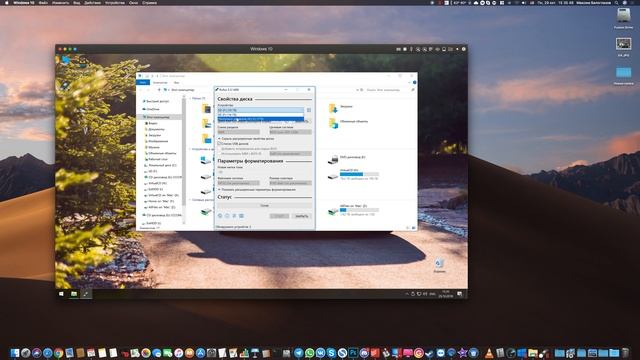640x360 pixels.
Task: Open Photoshop from the dock
Action: coord(353,353)
